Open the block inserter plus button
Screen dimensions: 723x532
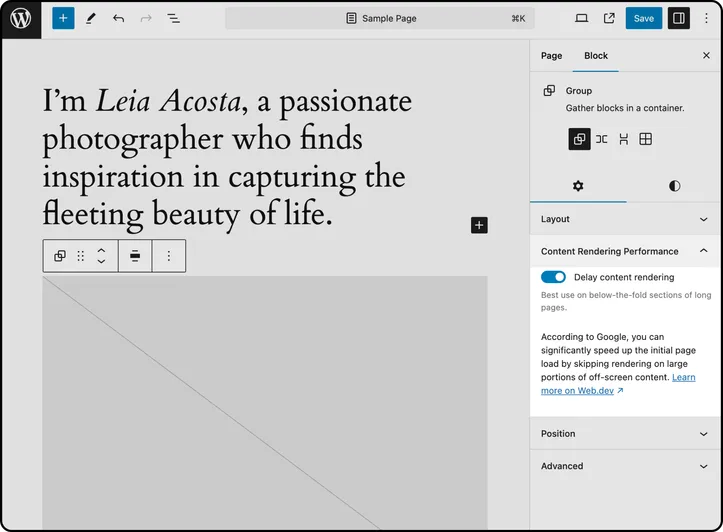(63, 18)
